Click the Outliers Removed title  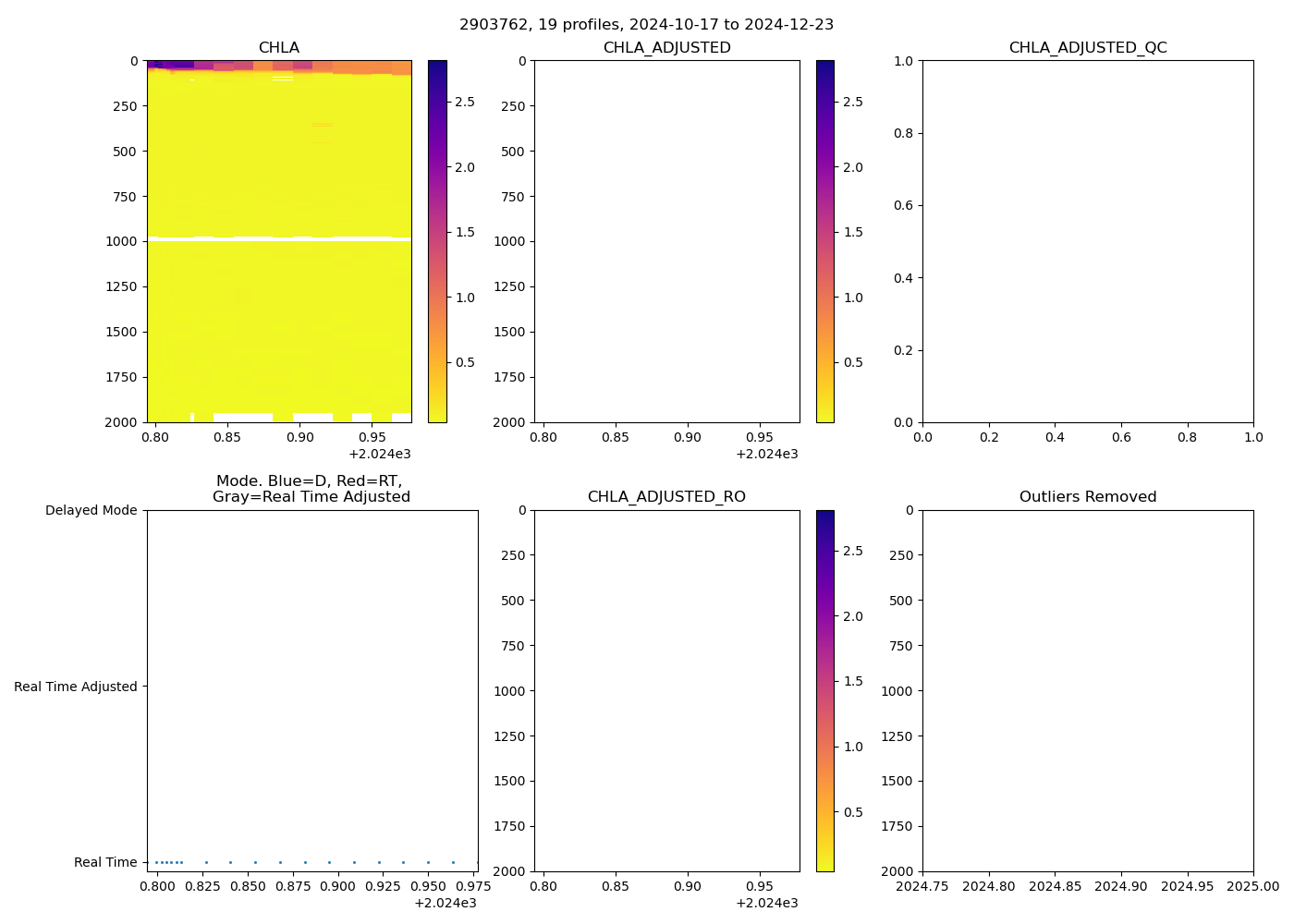(1087, 497)
